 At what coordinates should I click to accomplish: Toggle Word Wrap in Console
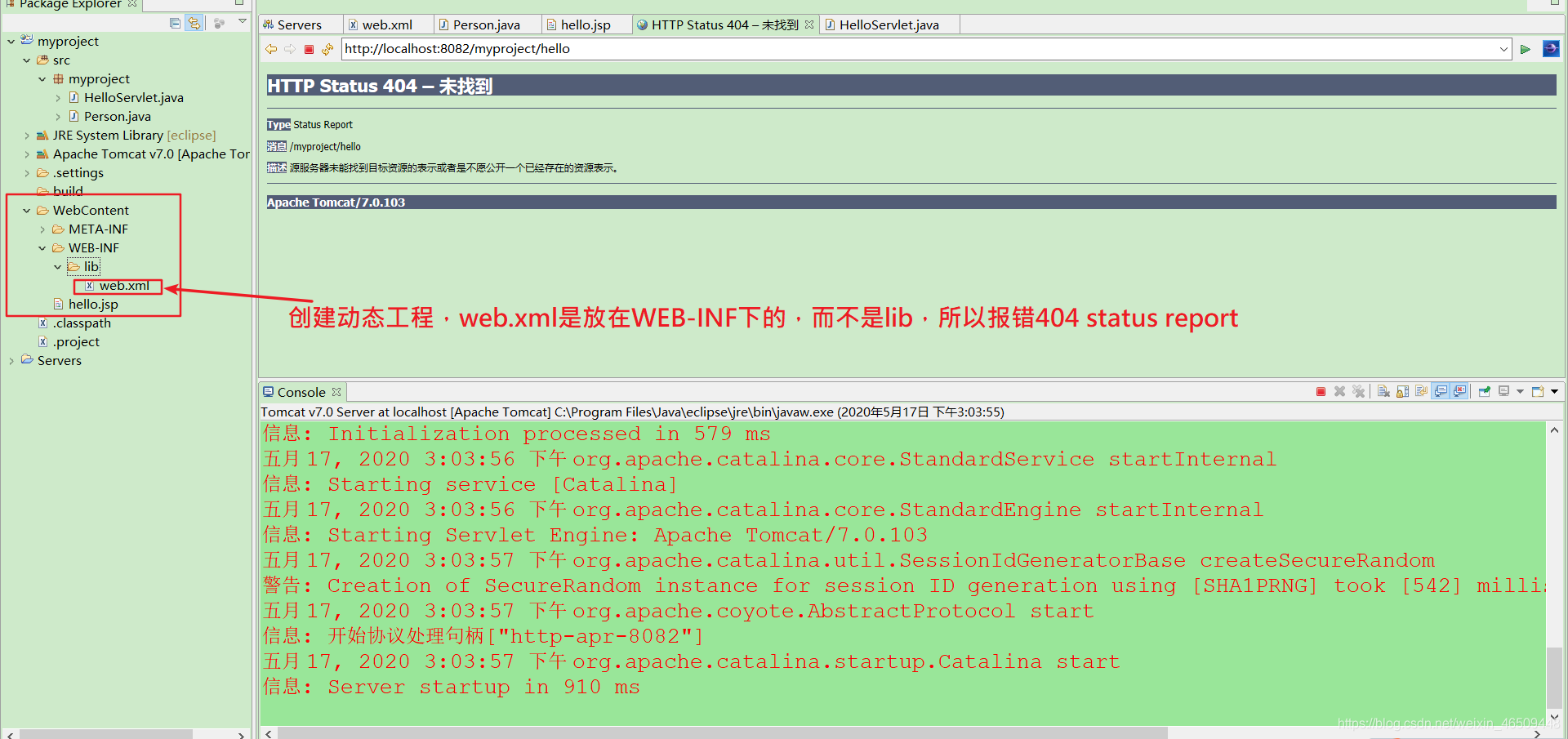point(1421,392)
